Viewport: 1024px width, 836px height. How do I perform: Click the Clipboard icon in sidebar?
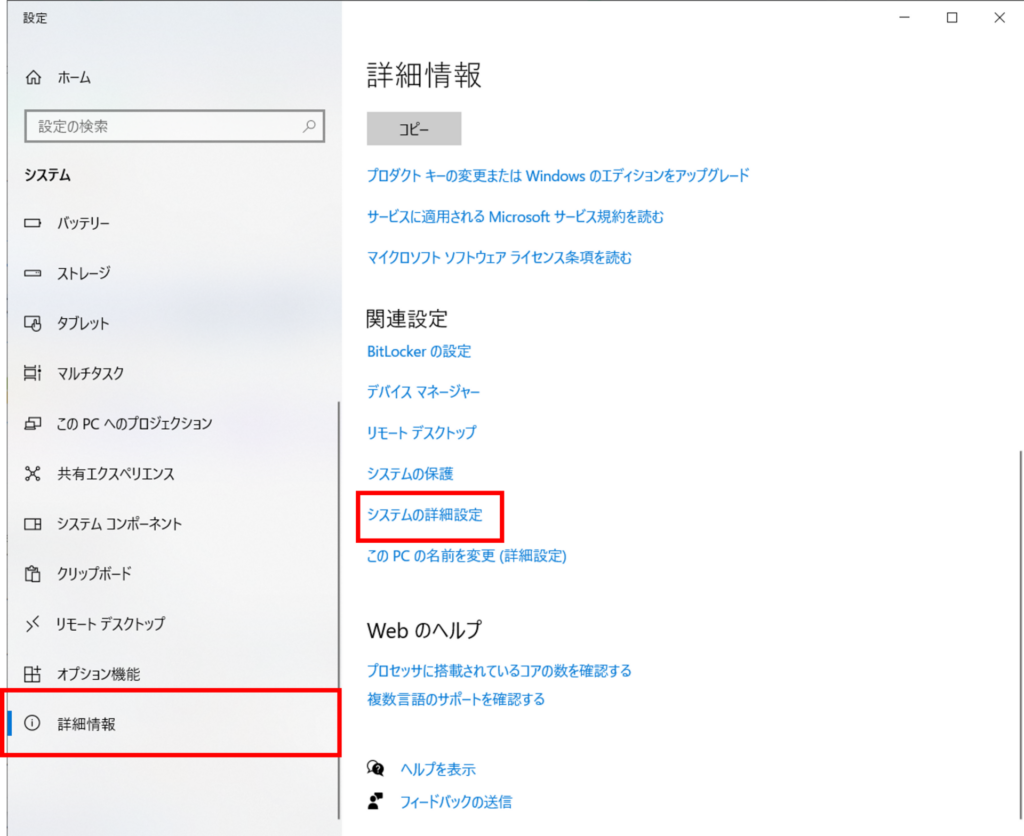click(x=33, y=573)
